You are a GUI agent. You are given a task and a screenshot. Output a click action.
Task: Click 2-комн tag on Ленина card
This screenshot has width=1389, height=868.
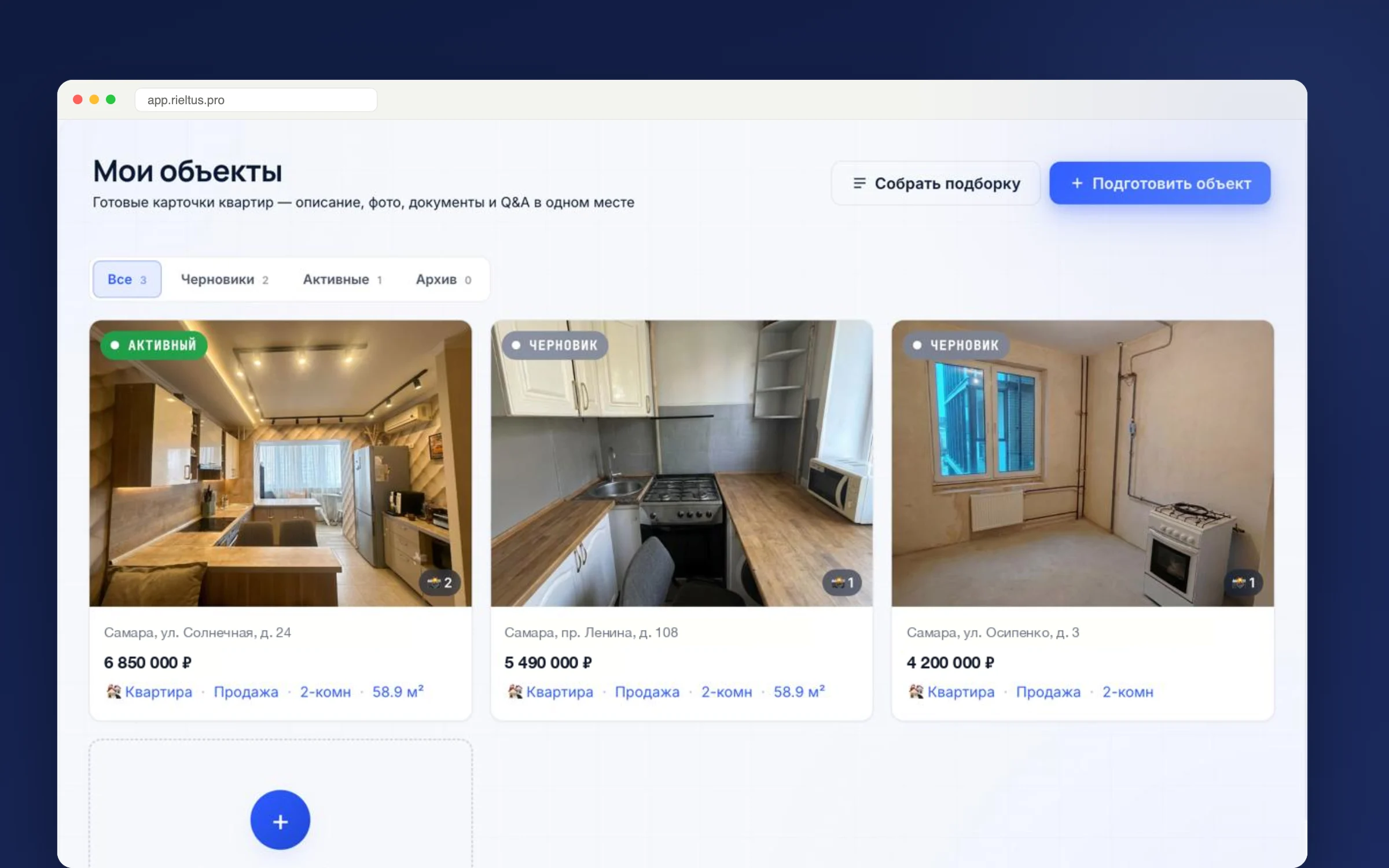pos(727,692)
